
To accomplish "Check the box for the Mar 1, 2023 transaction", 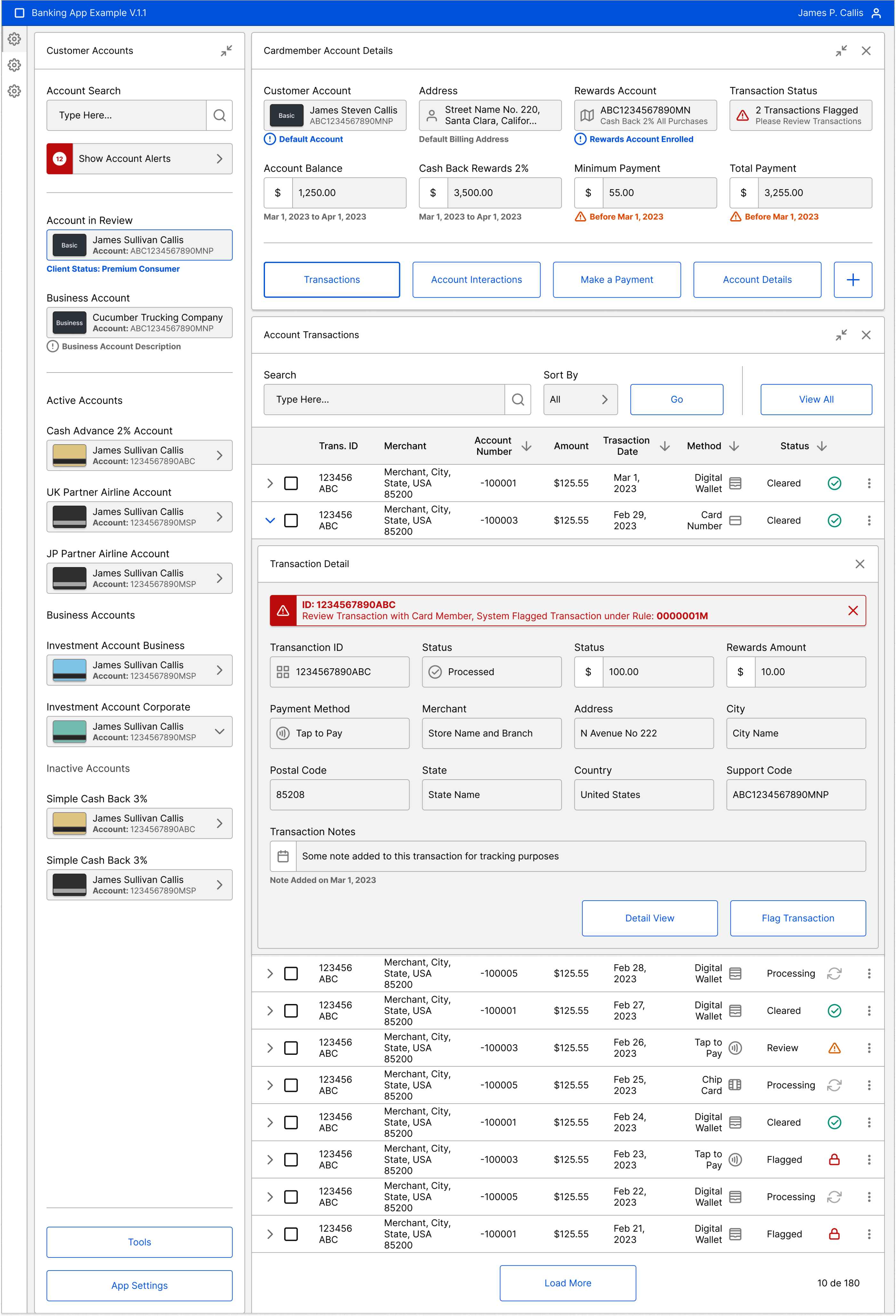I will click(x=291, y=484).
